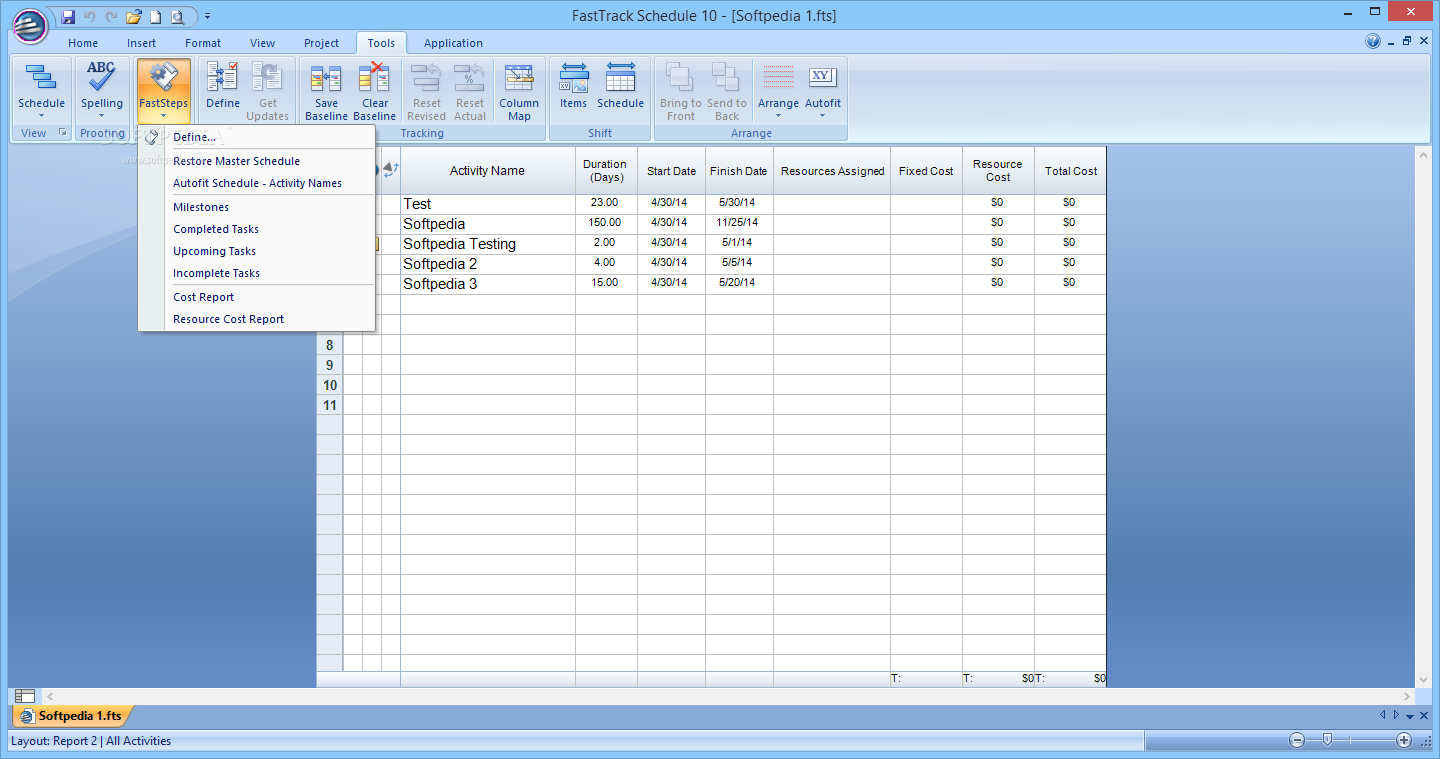The image size is (1440, 759).
Task: Click the Start Date column header
Action: click(671, 171)
